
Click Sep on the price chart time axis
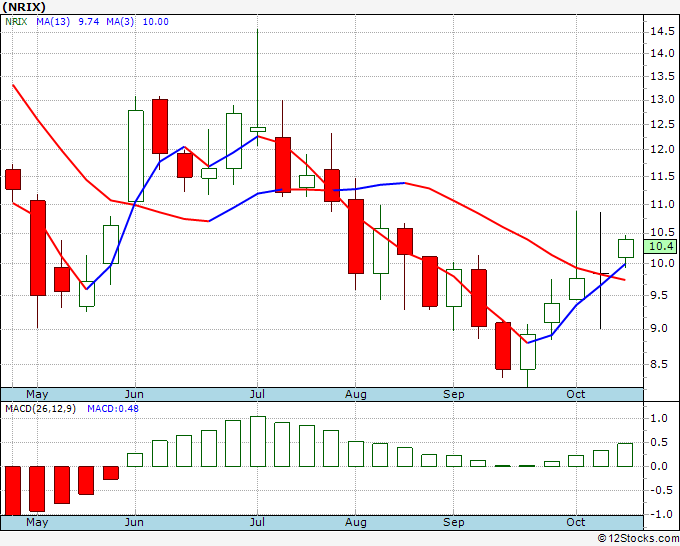[454, 394]
